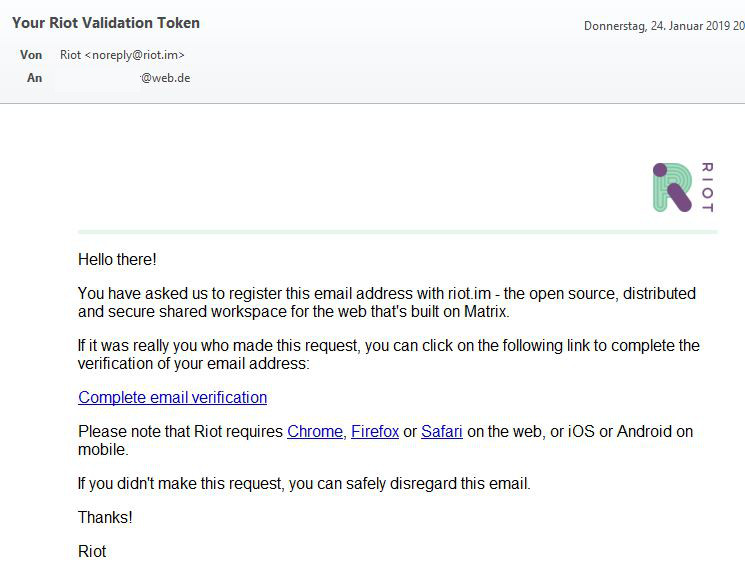Click the Hello there! greeting text
The width and height of the screenshot is (745, 573).
click(x=117, y=259)
